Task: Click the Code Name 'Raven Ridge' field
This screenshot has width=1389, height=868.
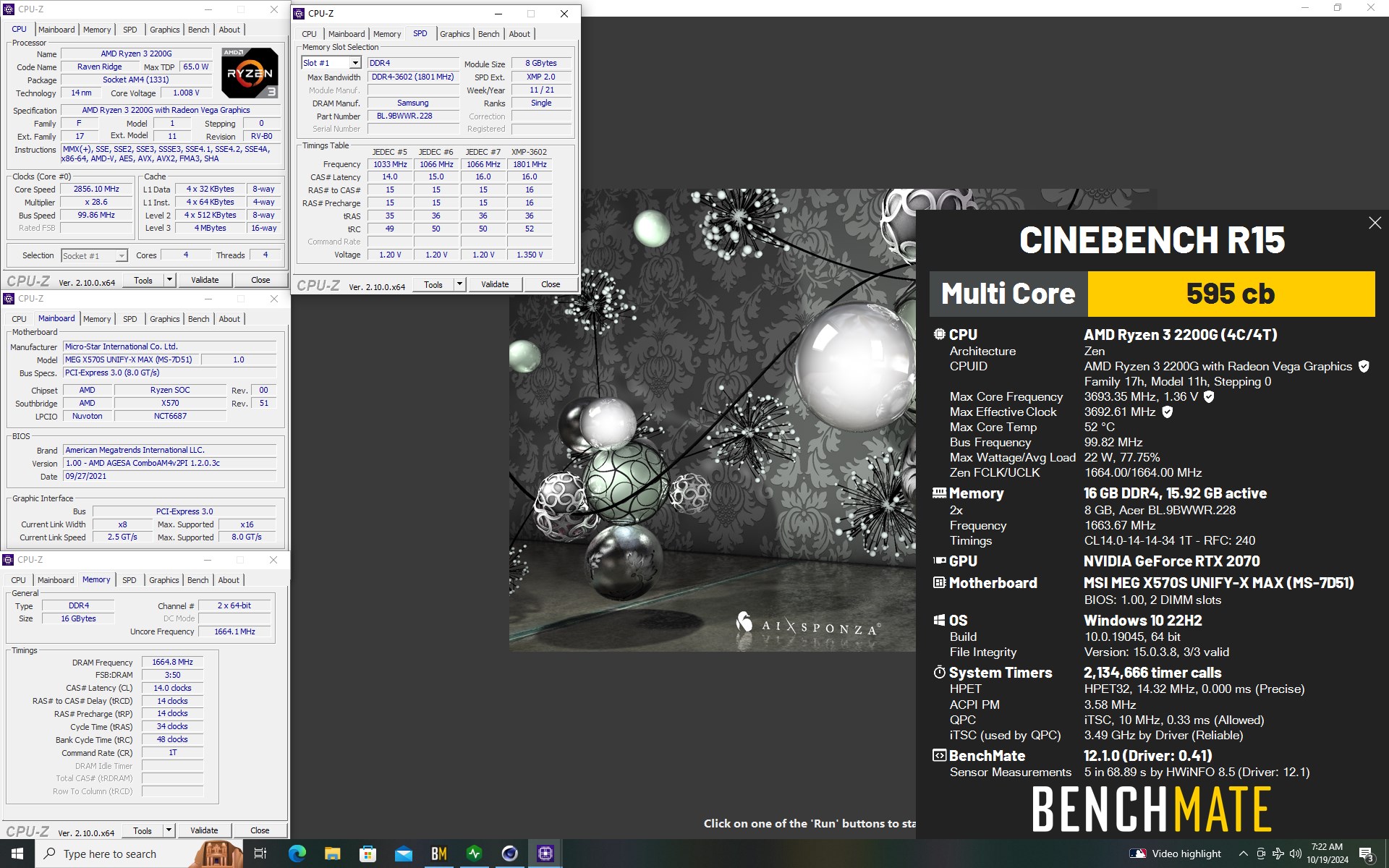Action: (x=99, y=67)
